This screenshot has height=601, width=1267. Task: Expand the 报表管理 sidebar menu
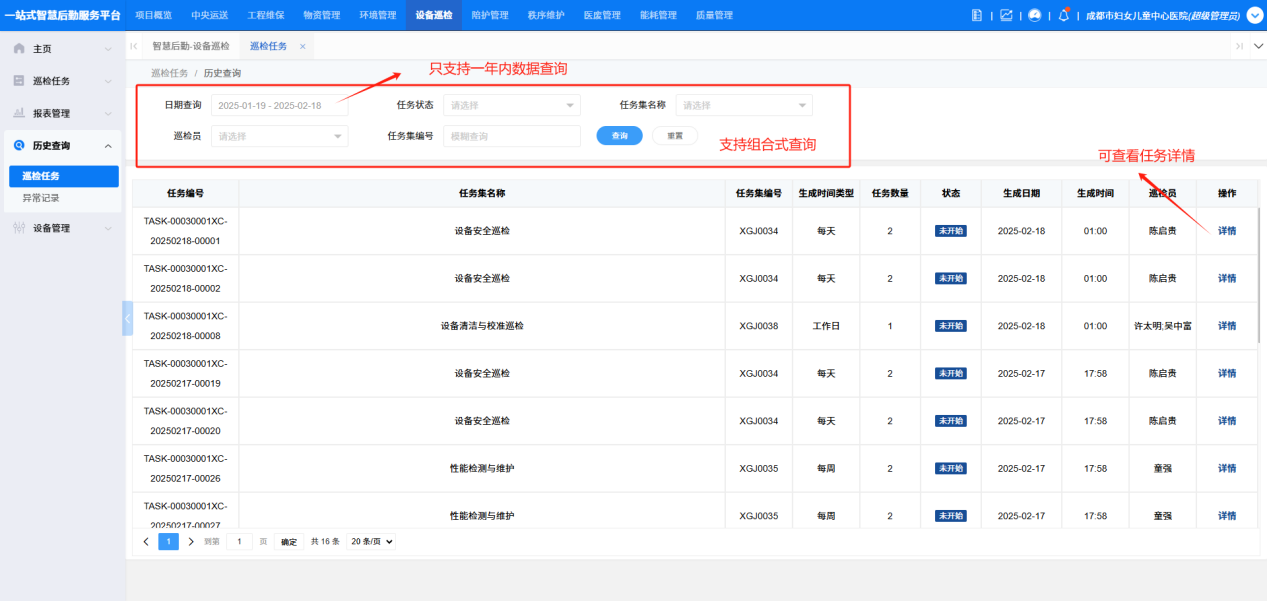108,113
